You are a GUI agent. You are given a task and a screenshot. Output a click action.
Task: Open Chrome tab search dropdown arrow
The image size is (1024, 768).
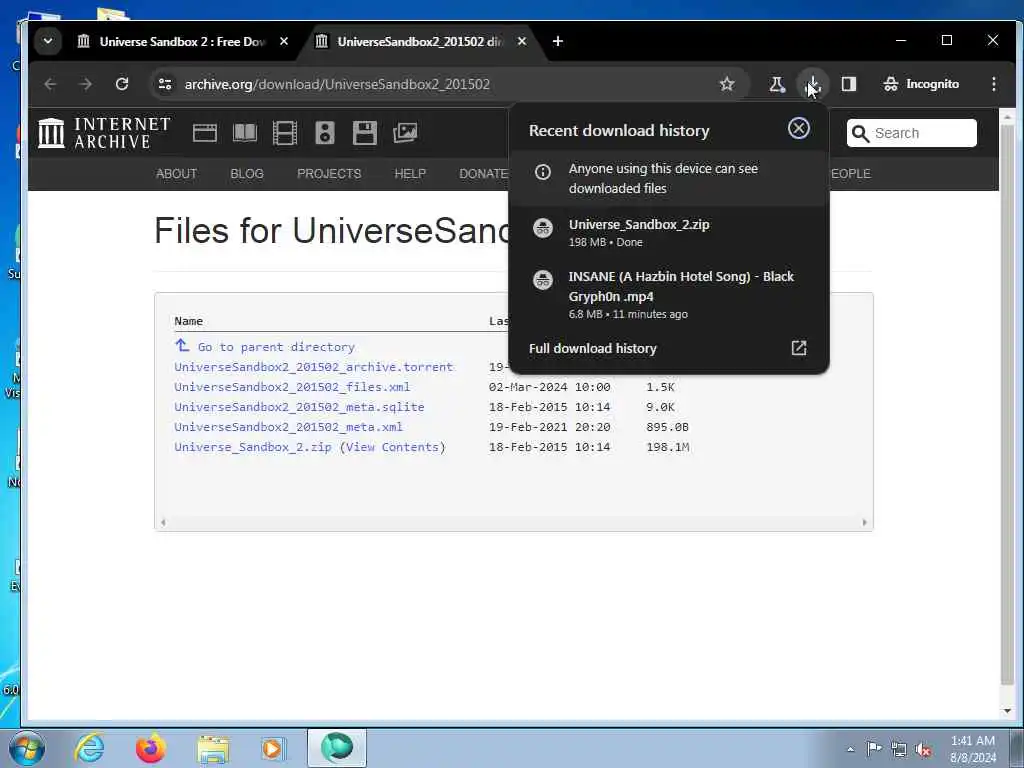point(48,41)
